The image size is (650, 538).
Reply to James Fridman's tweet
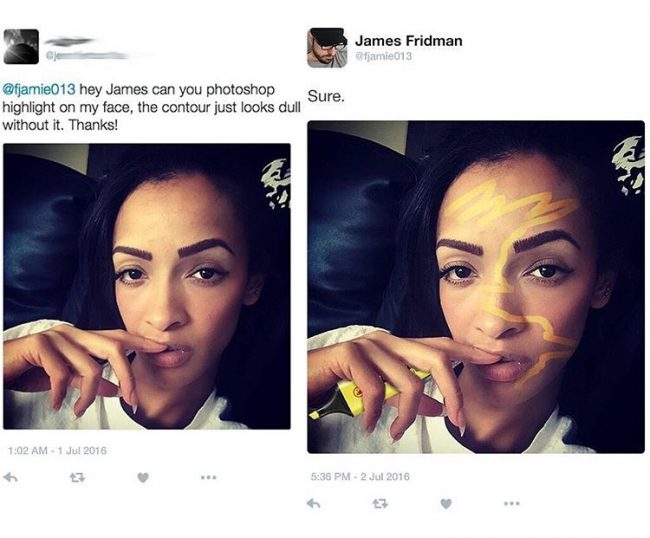(x=314, y=504)
